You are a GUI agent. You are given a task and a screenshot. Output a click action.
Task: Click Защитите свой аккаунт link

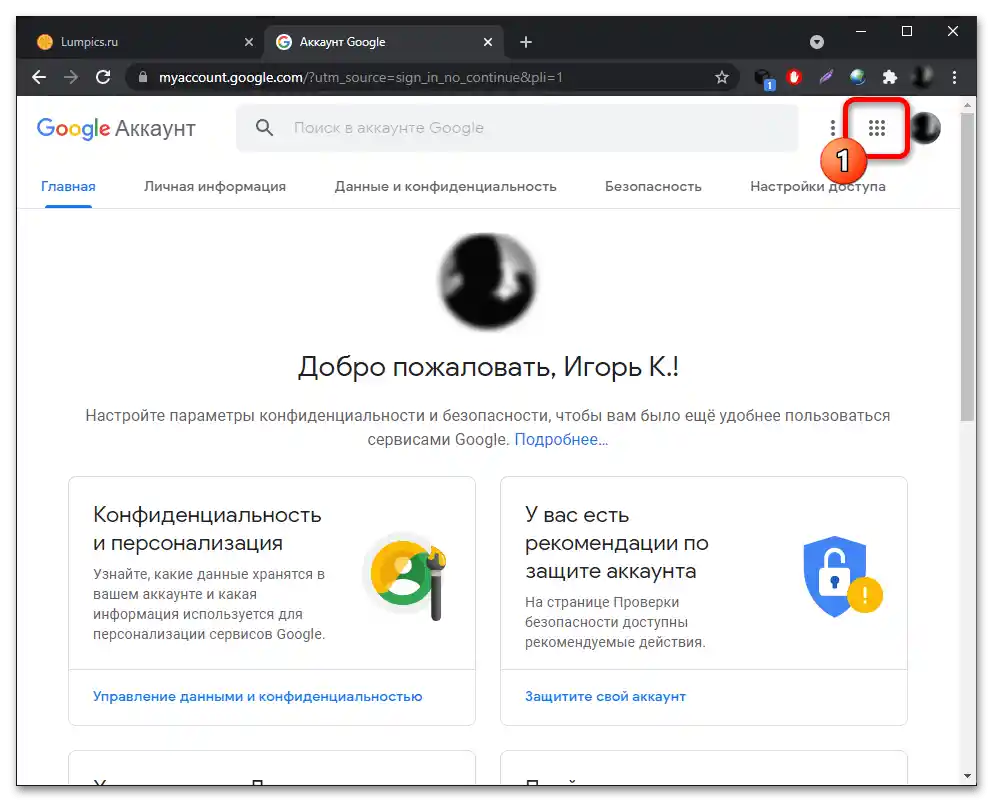tap(605, 696)
